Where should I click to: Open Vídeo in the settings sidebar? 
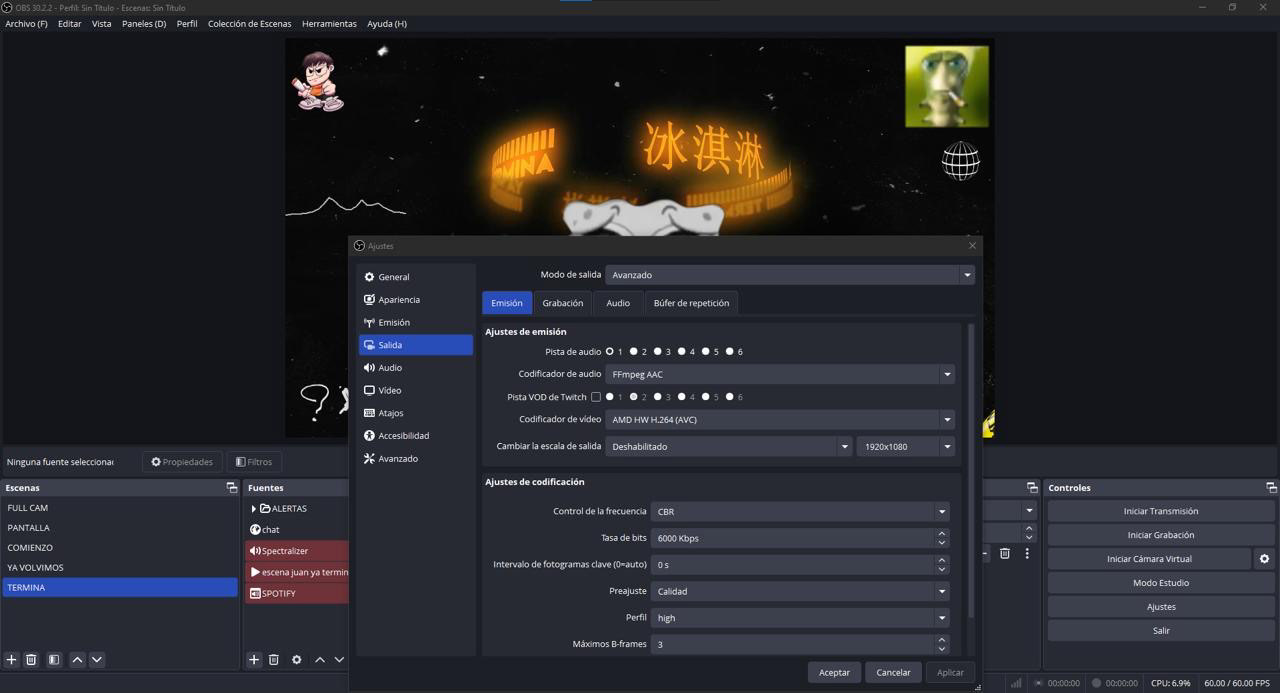pos(415,390)
